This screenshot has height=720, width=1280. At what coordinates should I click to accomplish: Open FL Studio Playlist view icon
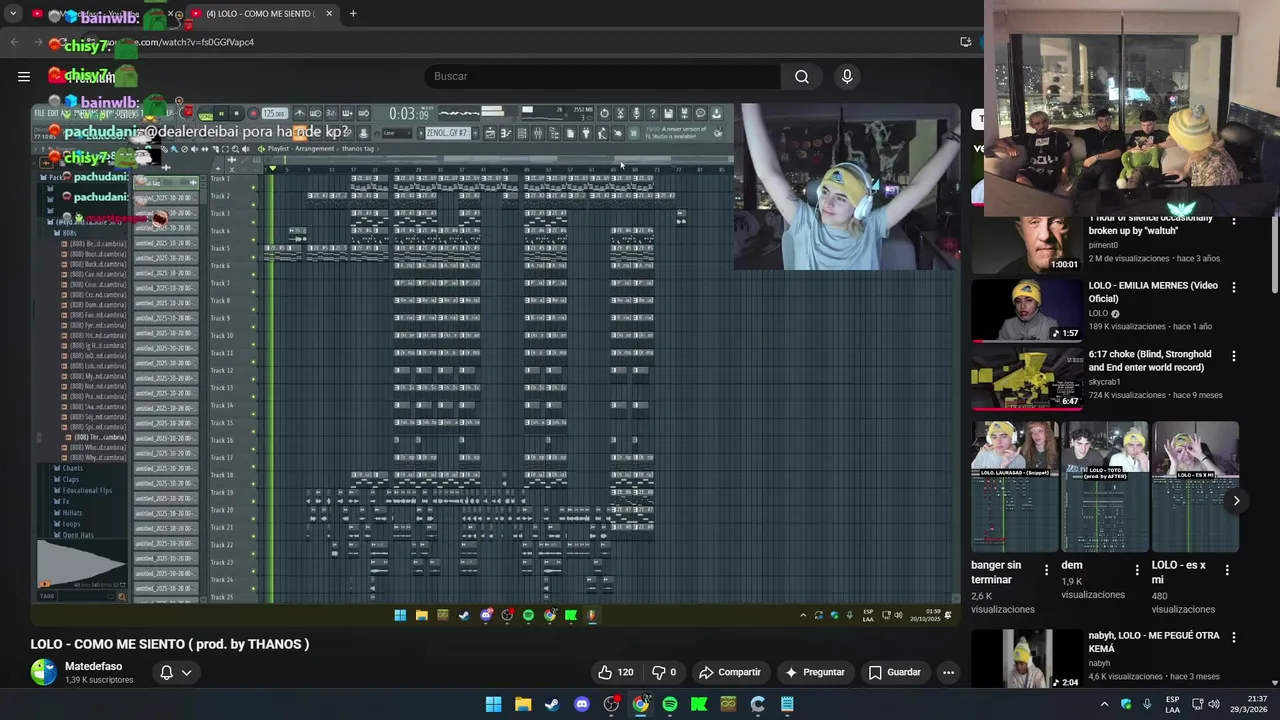click(490, 133)
